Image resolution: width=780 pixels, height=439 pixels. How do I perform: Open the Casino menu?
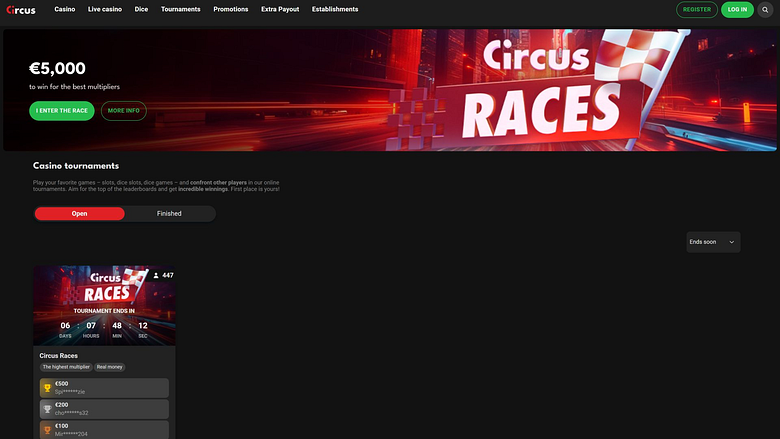pyautogui.click(x=65, y=9)
